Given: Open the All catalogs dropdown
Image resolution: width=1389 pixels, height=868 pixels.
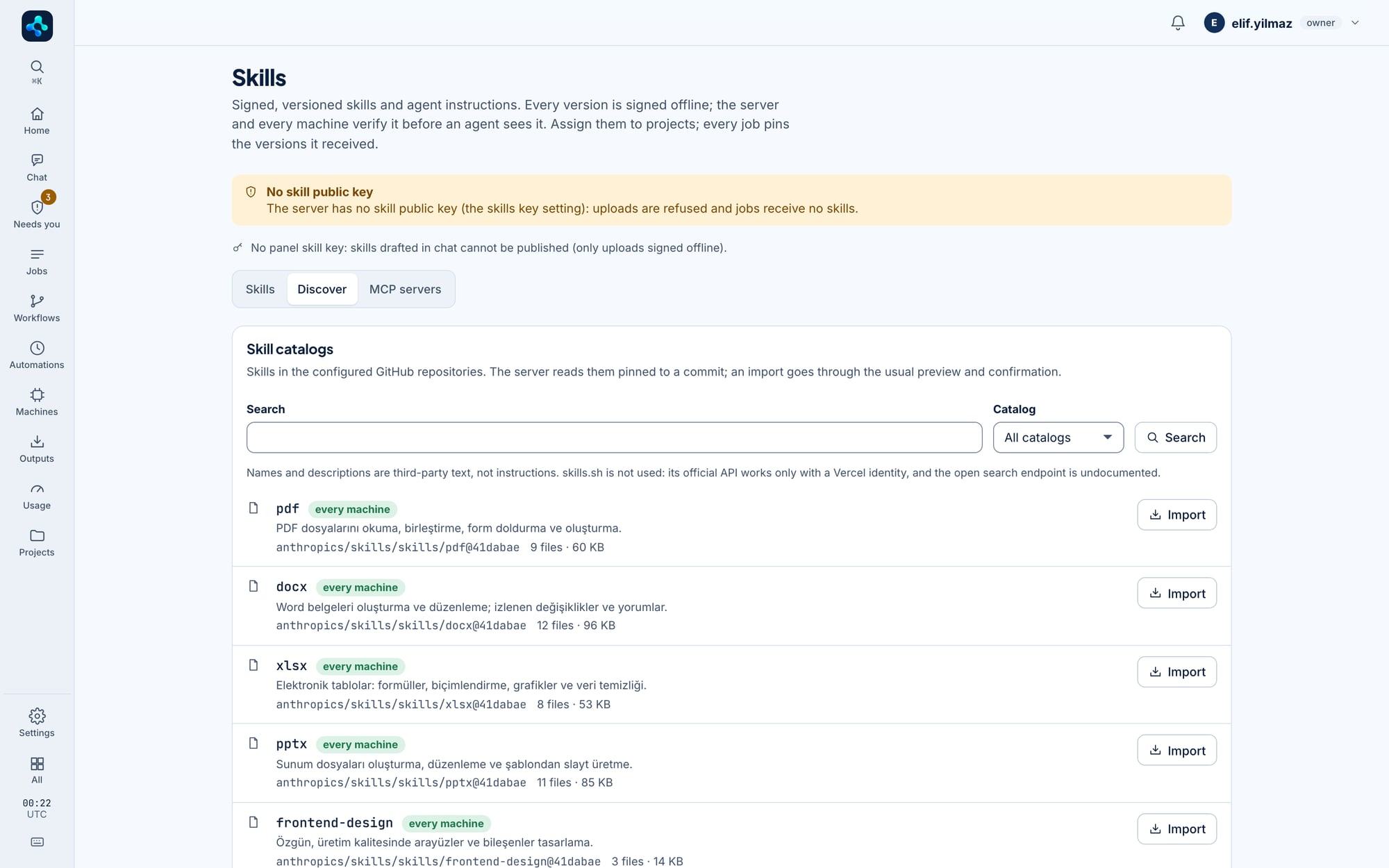Looking at the screenshot, I should (x=1058, y=437).
